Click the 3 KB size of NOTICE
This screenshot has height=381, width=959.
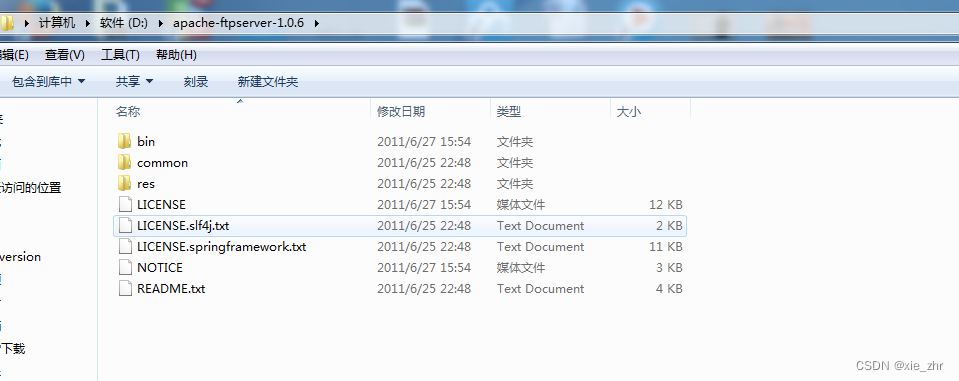pos(669,267)
